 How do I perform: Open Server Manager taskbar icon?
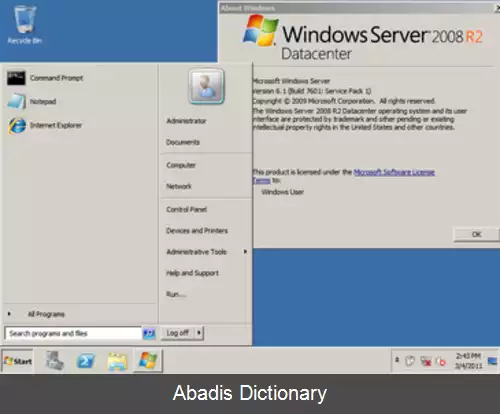tap(55, 361)
